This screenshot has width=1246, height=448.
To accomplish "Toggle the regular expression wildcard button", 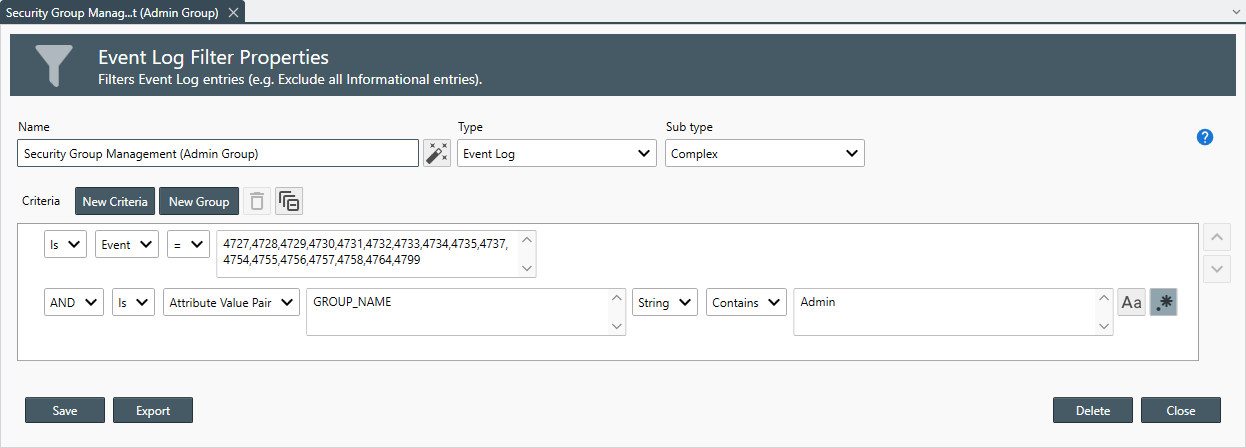I will pos(1164,303).
